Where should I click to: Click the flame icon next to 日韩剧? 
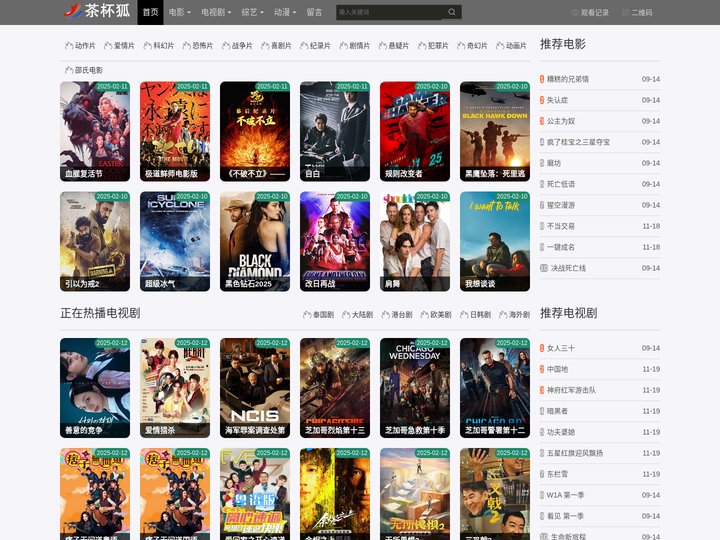tap(464, 315)
